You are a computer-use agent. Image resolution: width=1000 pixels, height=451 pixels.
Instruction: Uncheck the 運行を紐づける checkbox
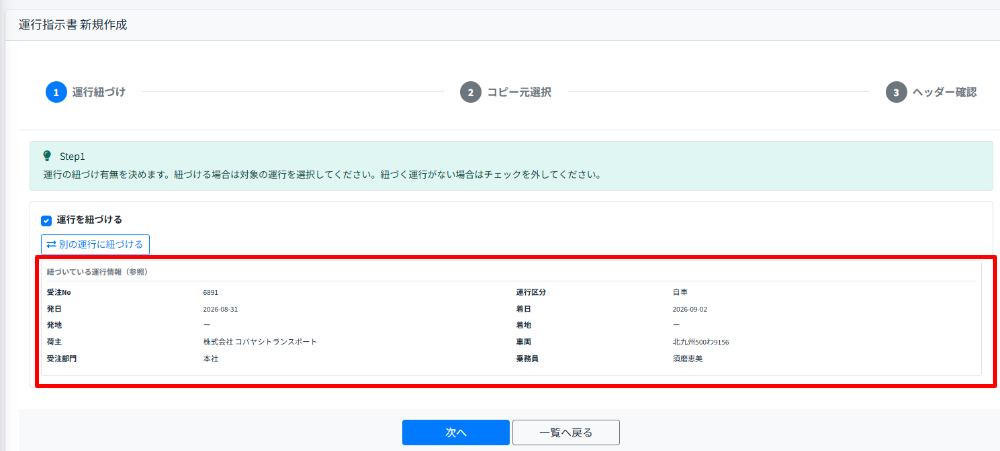[x=46, y=221]
